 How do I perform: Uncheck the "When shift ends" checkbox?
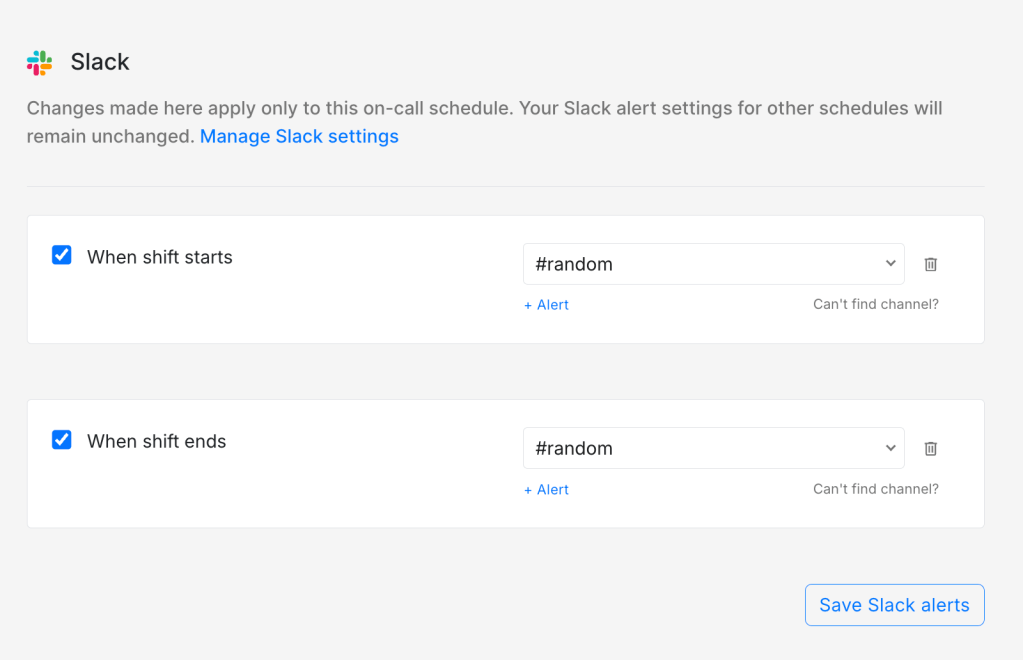coord(61,440)
